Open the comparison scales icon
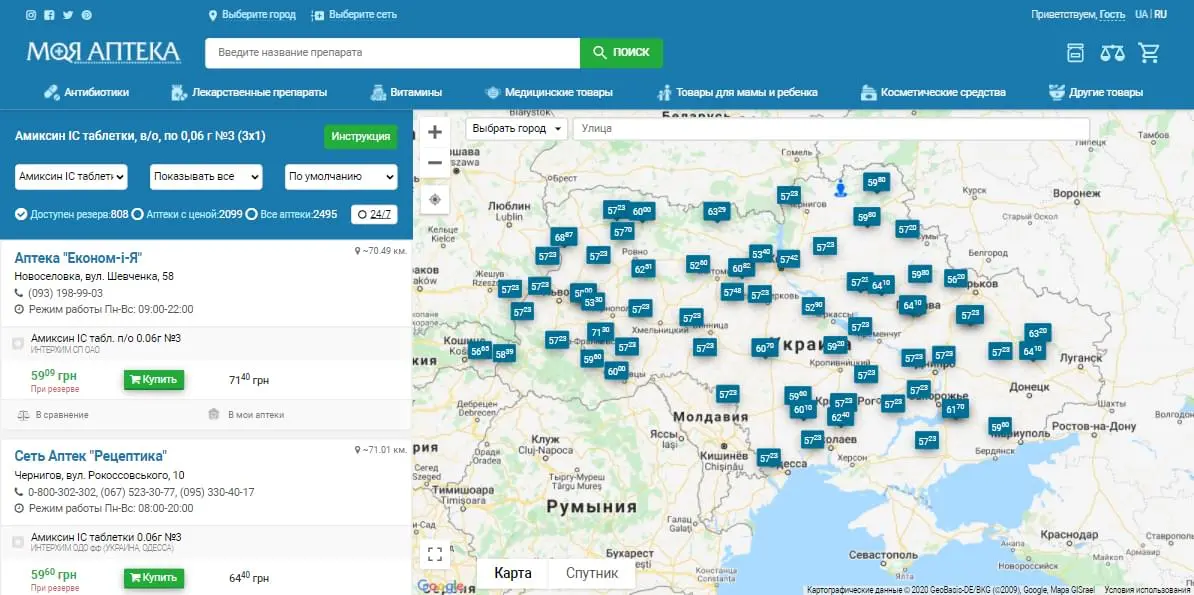The height and width of the screenshot is (595, 1194). pos(1112,53)
